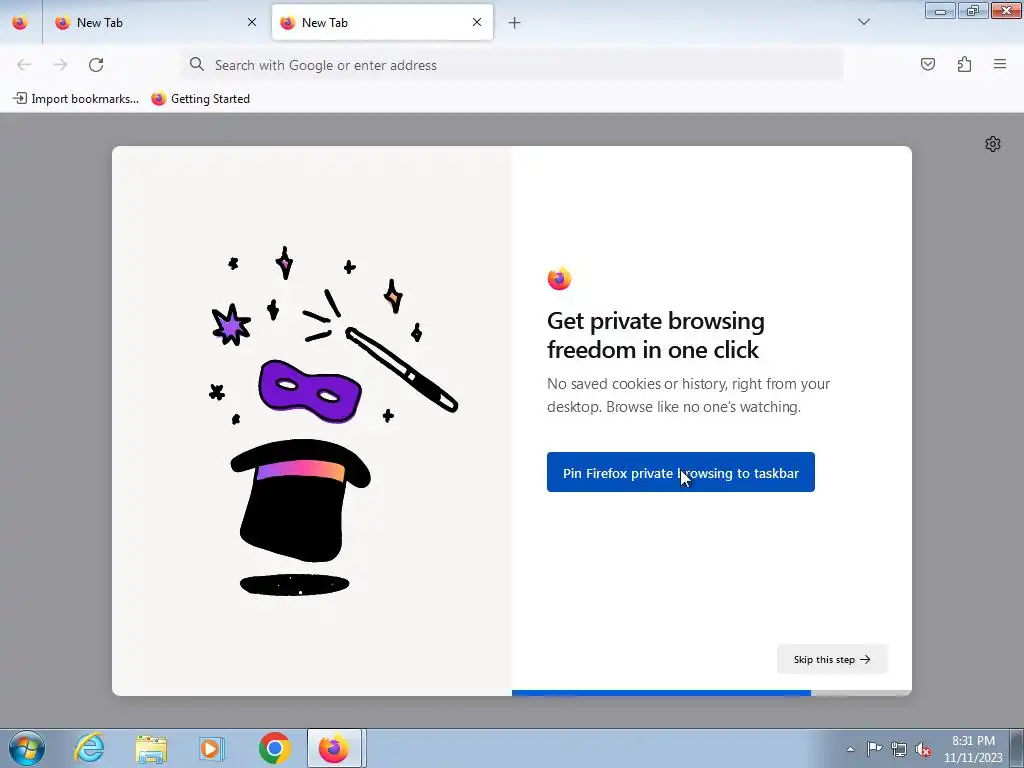
Task: Open the Firefox View pinned tab
Action: tap(20, 22)
